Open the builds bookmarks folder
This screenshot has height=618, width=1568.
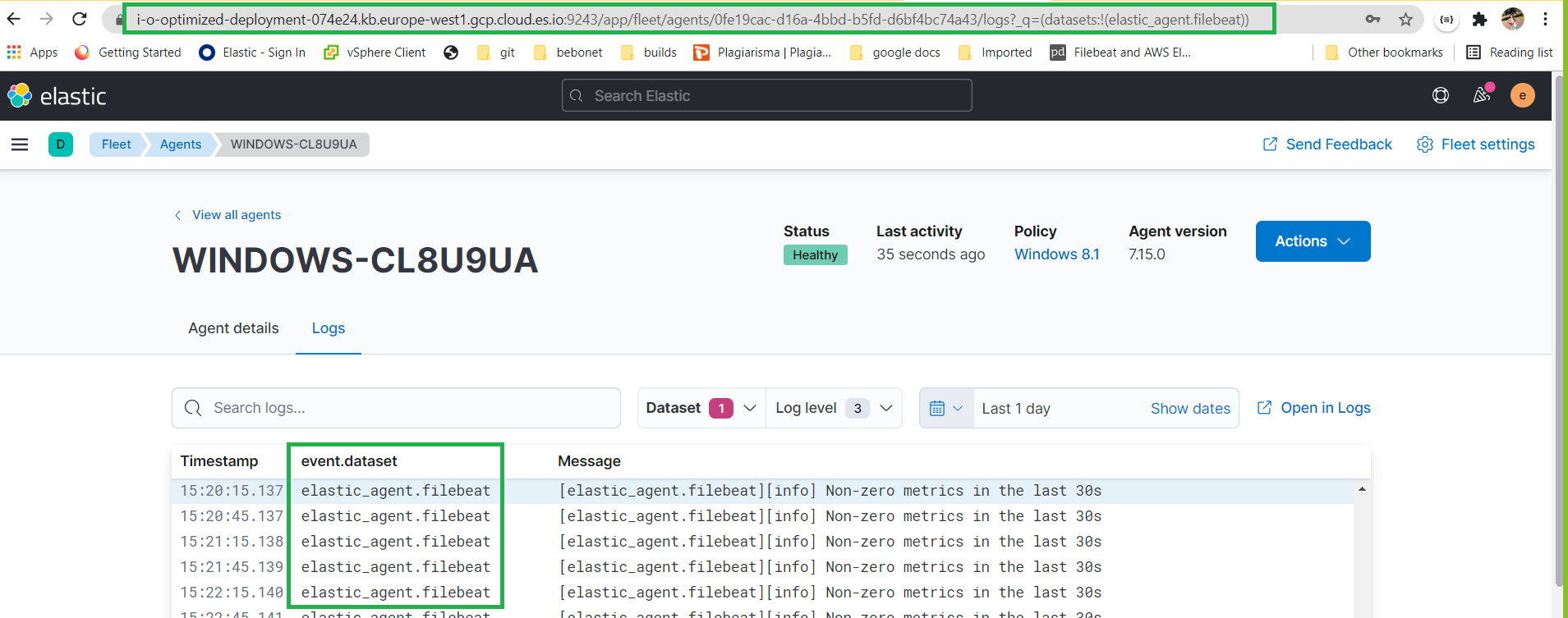pos(649,53)
